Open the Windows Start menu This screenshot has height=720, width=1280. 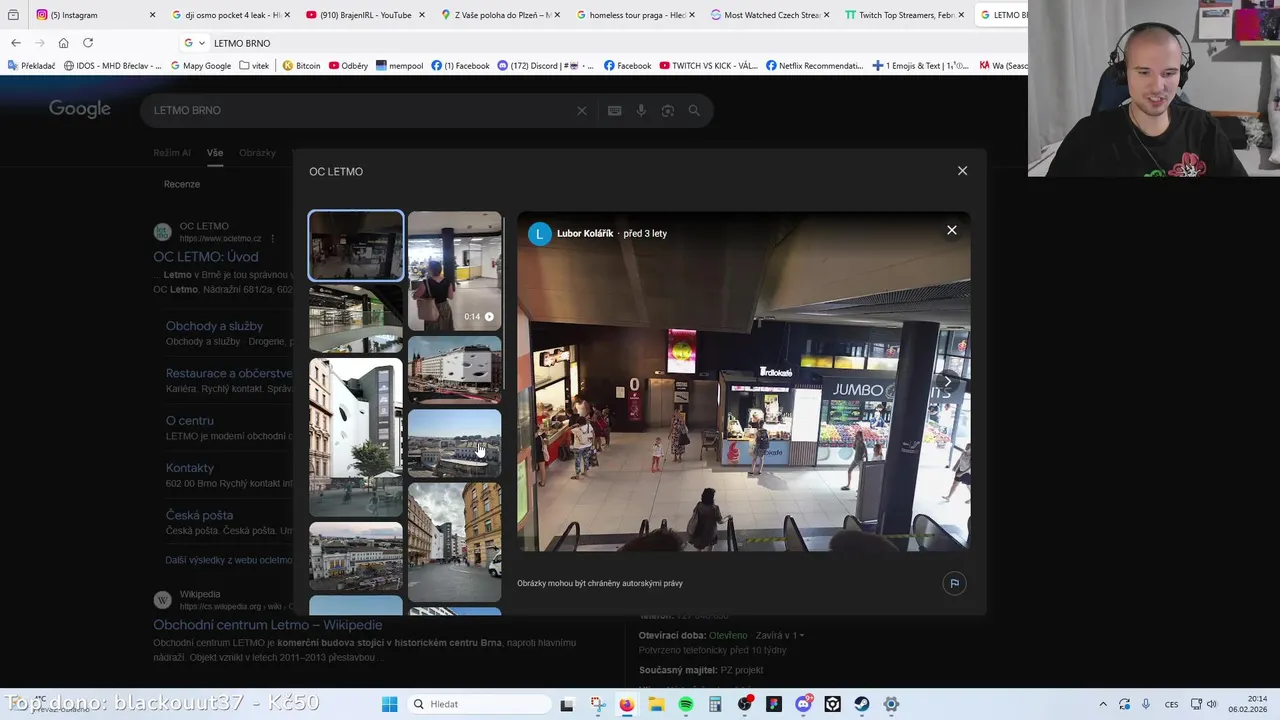pyautogui.click(x=389, y=704)
